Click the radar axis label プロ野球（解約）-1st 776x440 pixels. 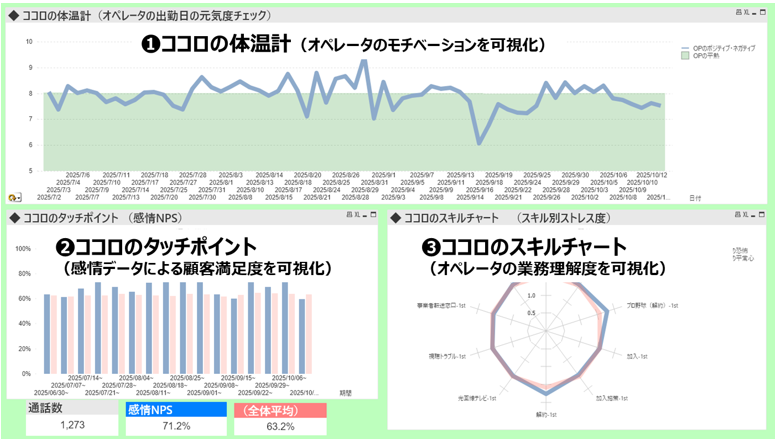point(652,306)
